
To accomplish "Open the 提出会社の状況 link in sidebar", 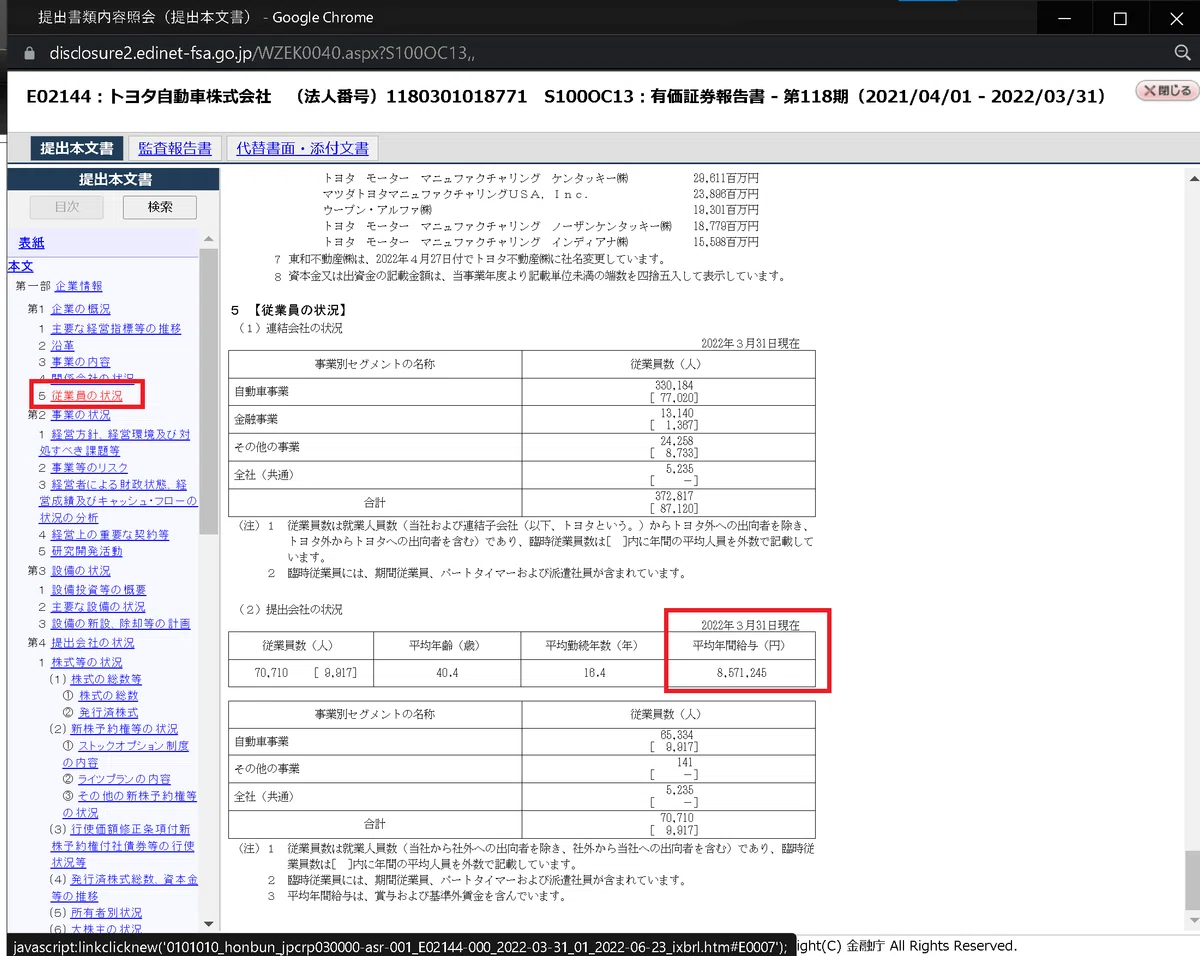I will 93,643.
